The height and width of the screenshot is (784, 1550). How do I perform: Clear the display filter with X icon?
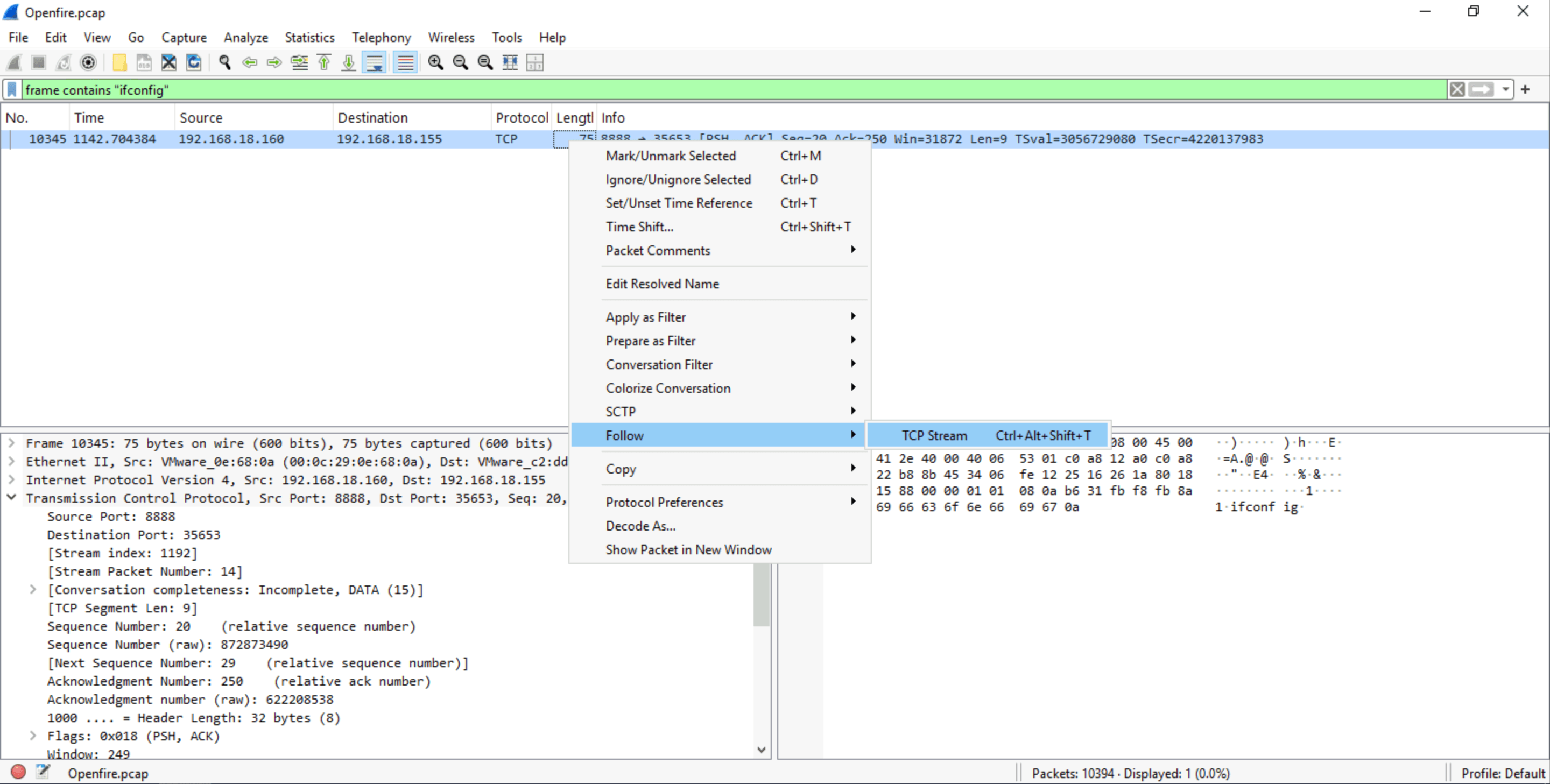pos(1457,90)
